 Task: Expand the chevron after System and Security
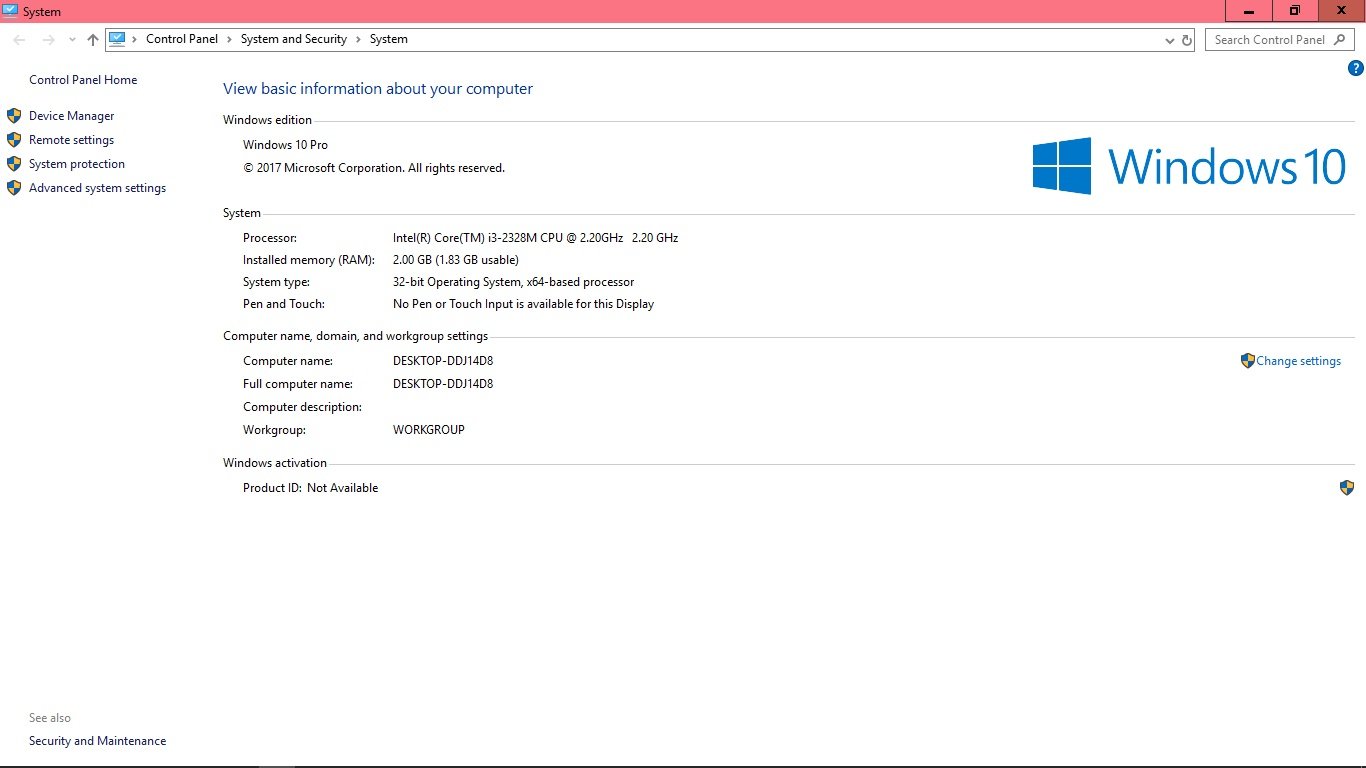pos(358,39)
